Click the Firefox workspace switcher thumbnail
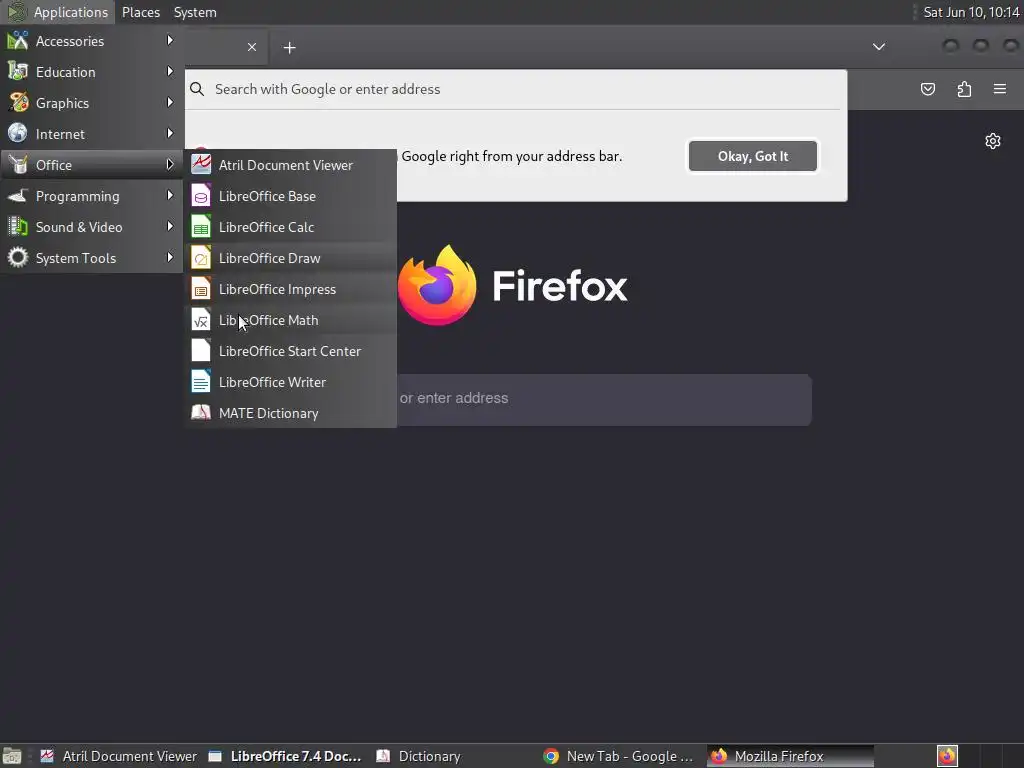1024x768 pixels. point(947,756)
